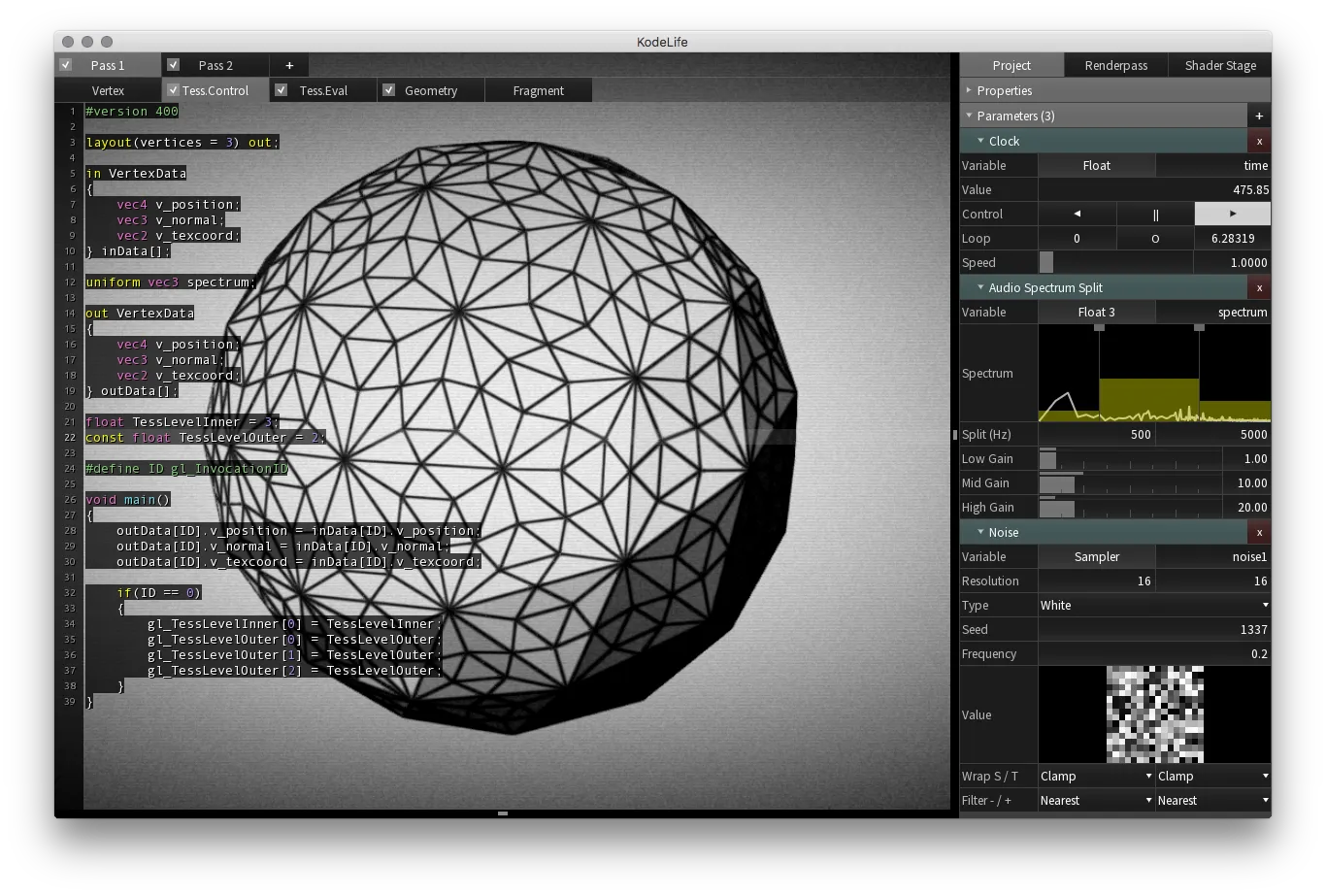Switch to the Fragment shader tab
The image size is (1326, 896).
point(538,89)
